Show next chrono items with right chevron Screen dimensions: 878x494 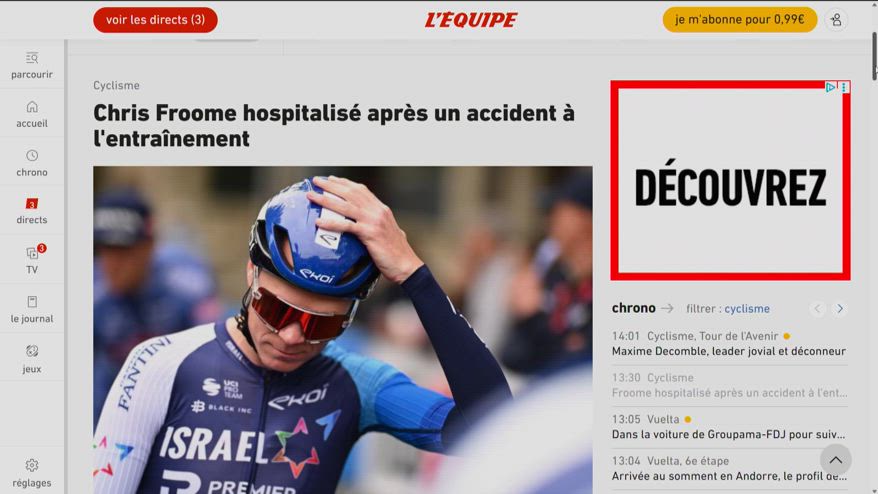point(840,309)
